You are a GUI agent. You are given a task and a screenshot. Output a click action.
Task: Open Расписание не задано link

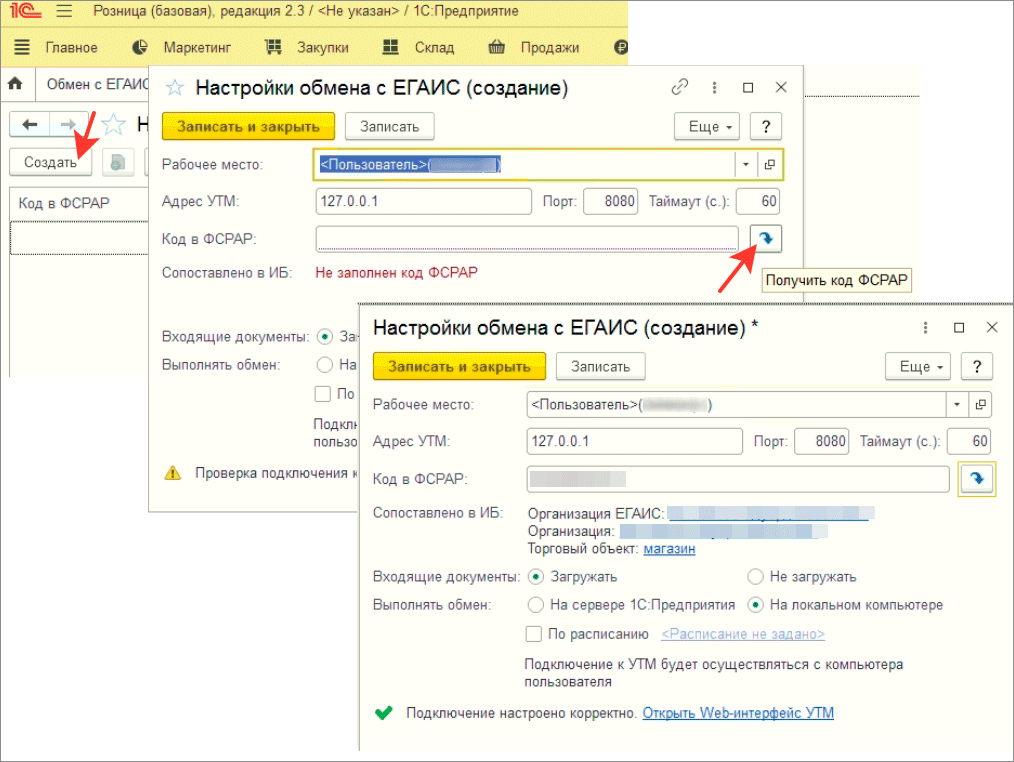click(x=743, y=635)
